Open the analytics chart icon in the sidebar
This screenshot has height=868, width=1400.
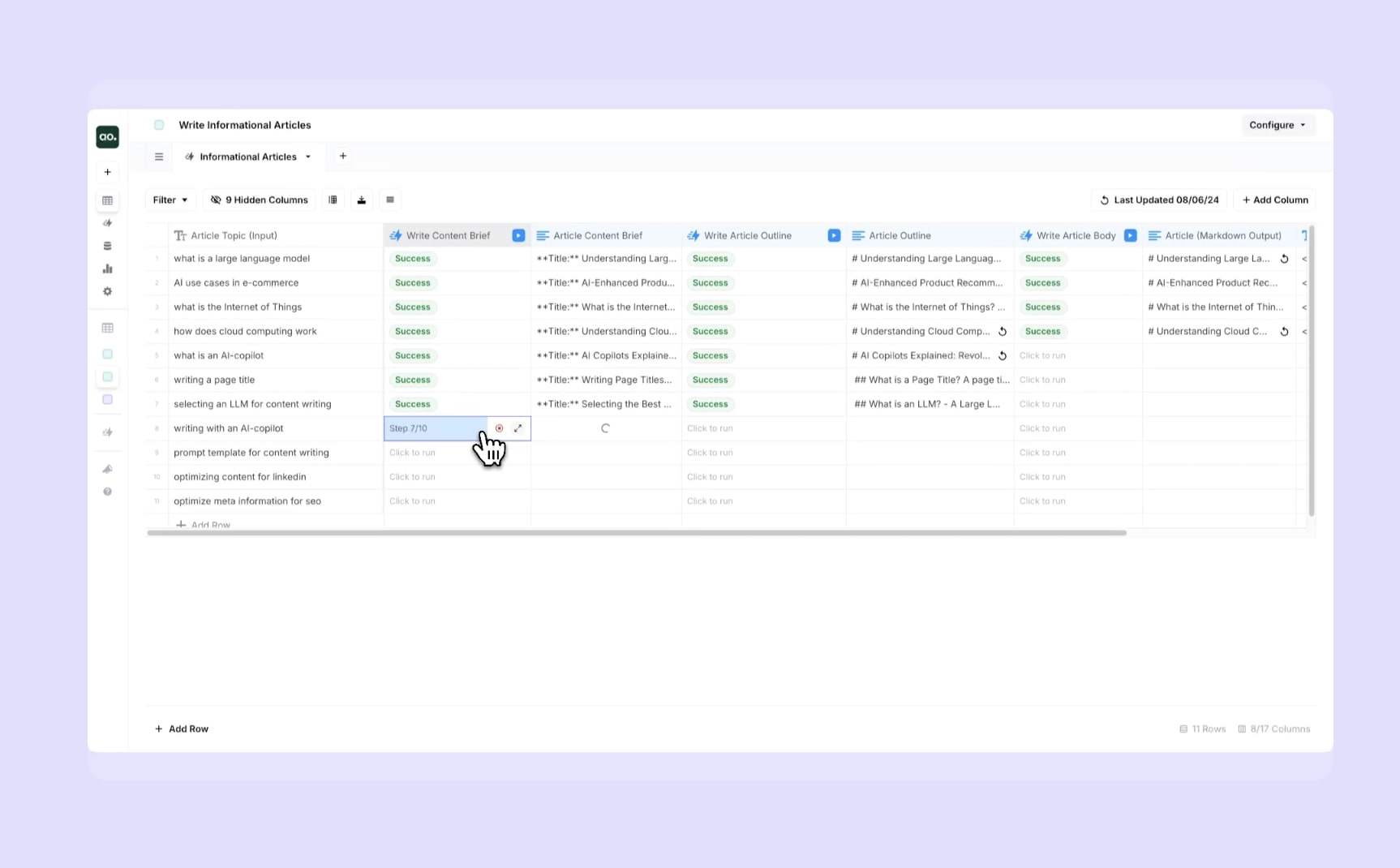click(x=107, y=269)
